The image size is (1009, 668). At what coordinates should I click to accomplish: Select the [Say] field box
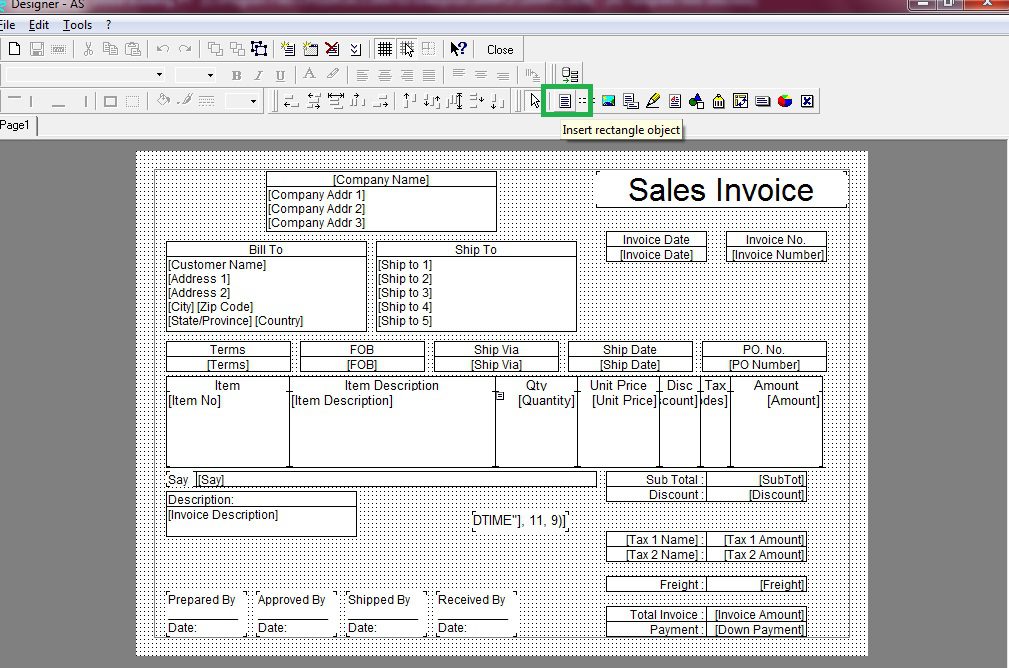(396, 479)
